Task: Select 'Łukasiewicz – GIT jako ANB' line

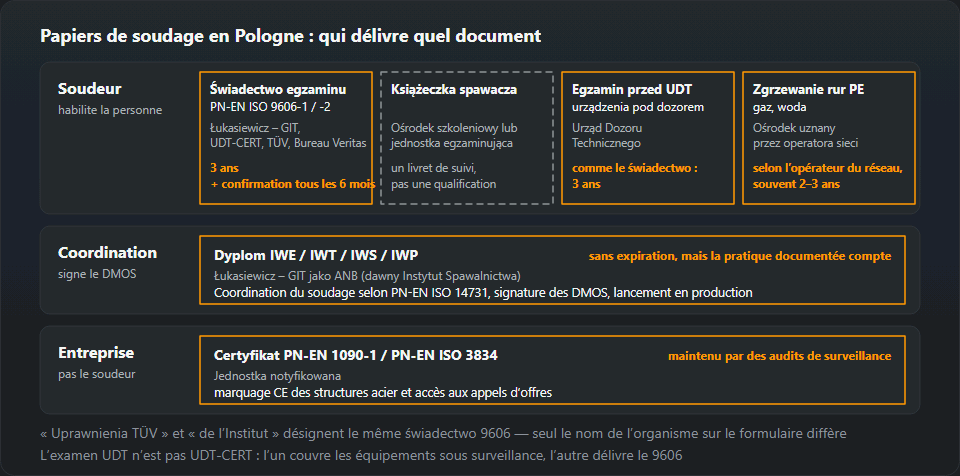Action: click(367, 276)
